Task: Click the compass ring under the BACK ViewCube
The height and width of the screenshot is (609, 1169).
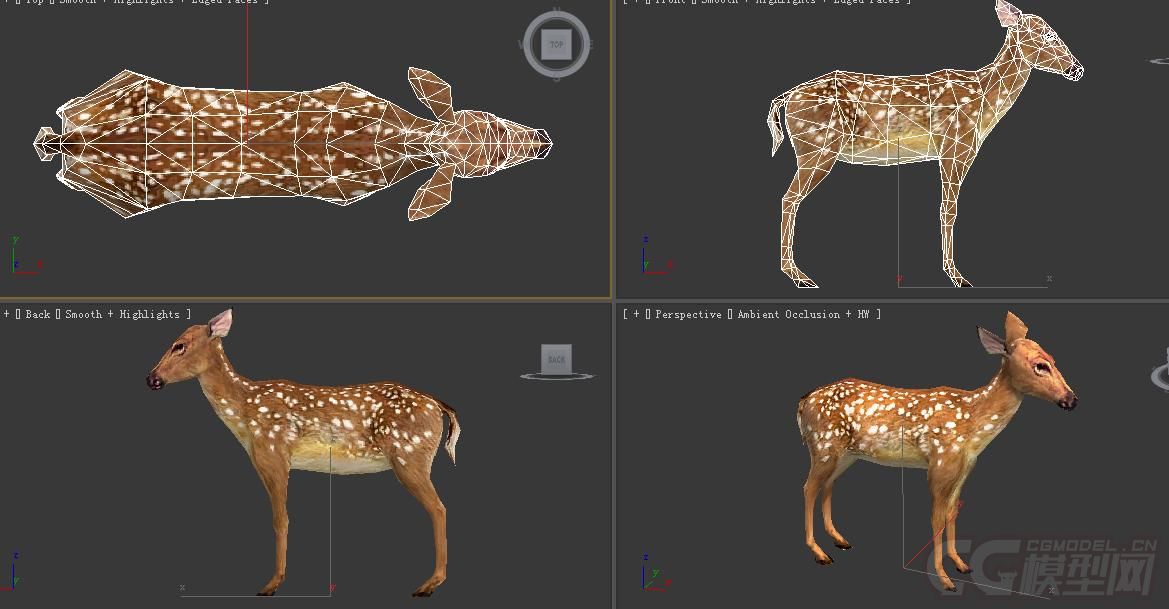Action: coord(557,376)
